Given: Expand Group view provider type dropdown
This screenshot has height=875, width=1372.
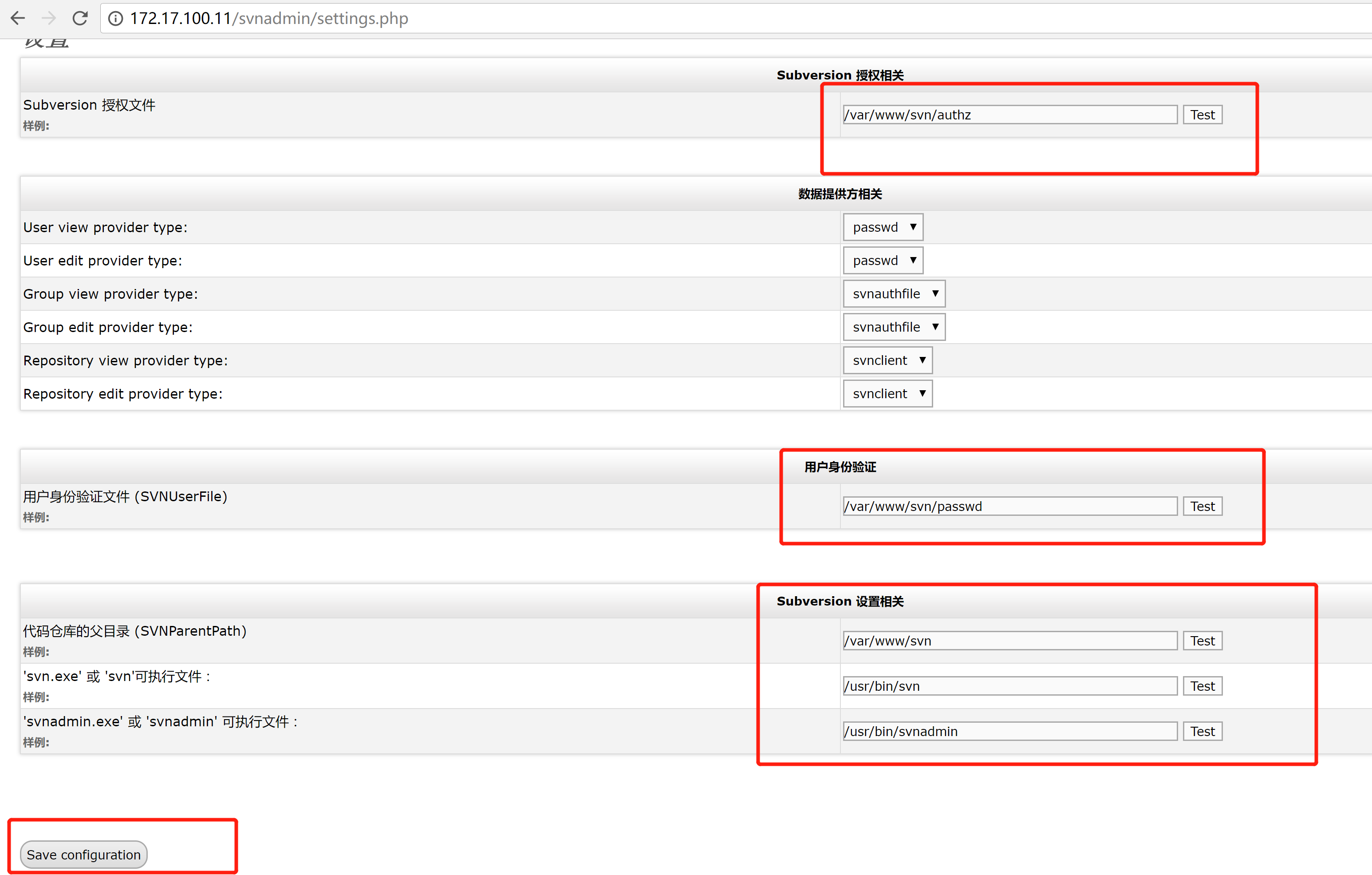Looking at the screenshot, I should [x=893, y=293].
